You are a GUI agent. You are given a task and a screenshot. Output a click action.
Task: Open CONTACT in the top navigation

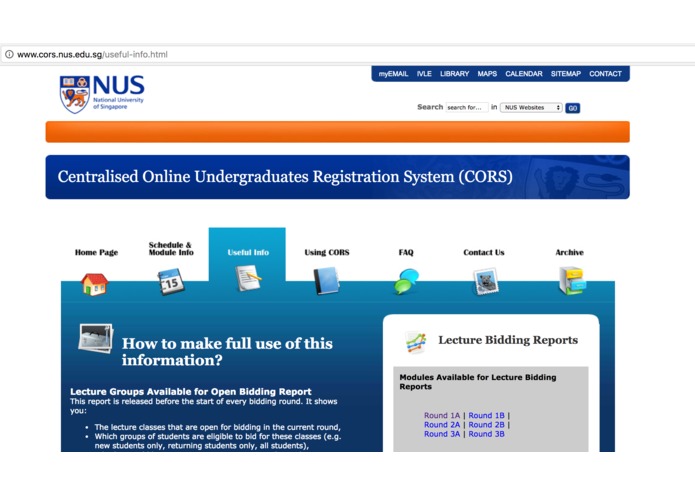click(605, 74)
